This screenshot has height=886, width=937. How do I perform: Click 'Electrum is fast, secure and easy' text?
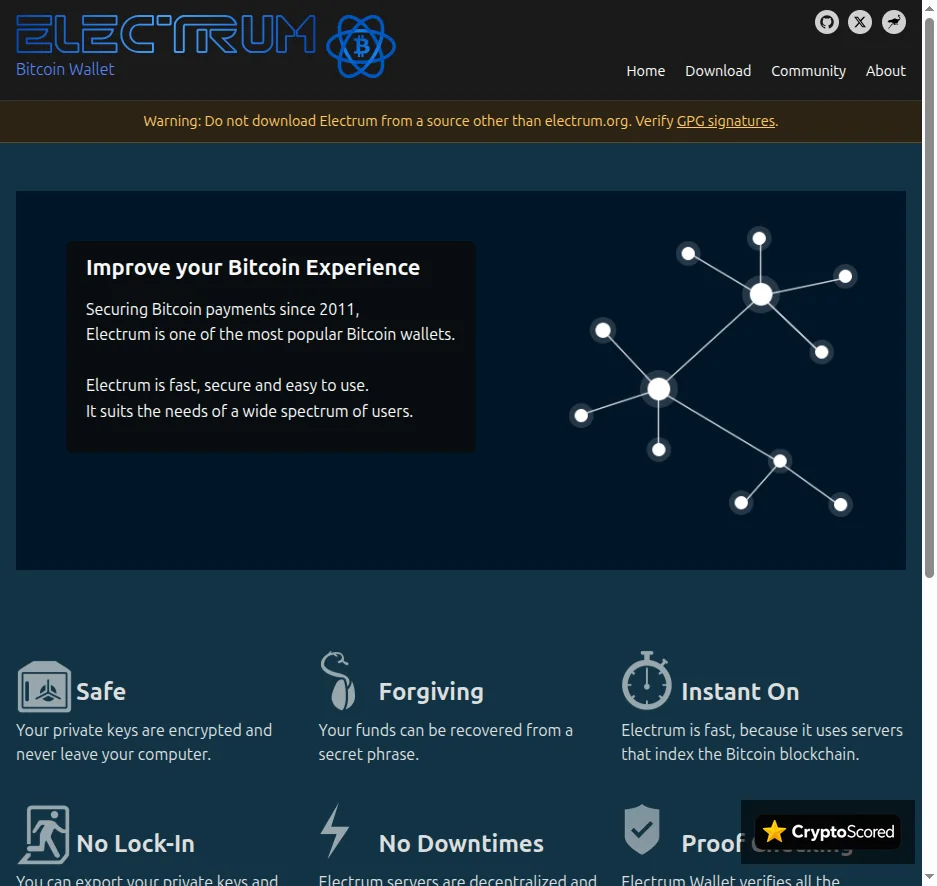227,385
